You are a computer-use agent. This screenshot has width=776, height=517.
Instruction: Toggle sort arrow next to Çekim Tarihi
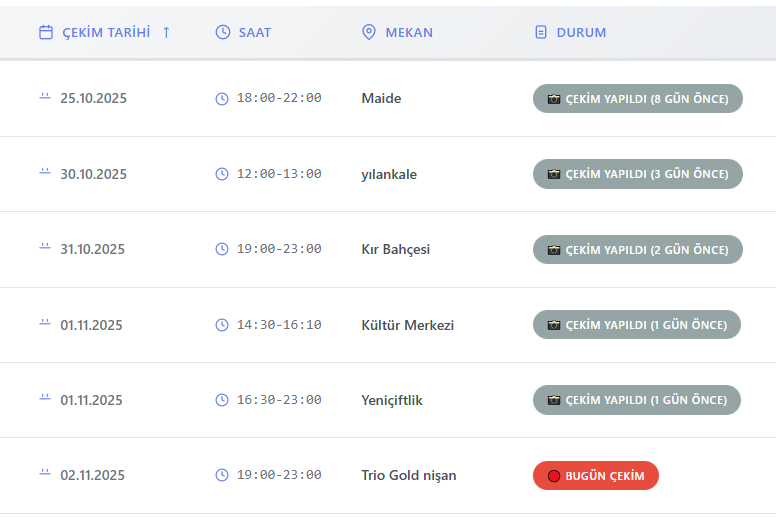tap(166, 32)
